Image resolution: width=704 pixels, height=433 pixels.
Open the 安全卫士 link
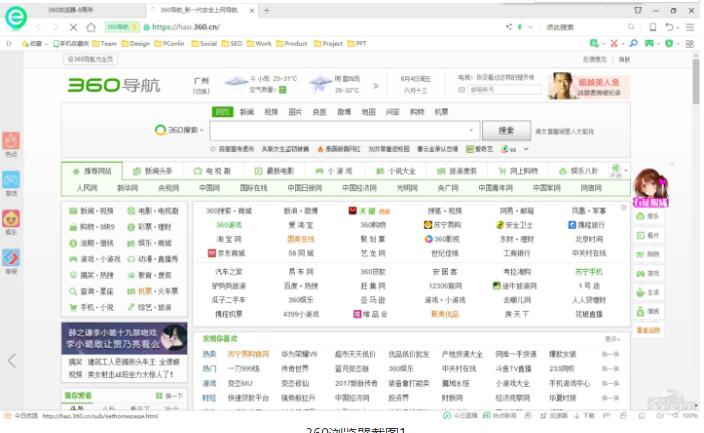[515, 225]
